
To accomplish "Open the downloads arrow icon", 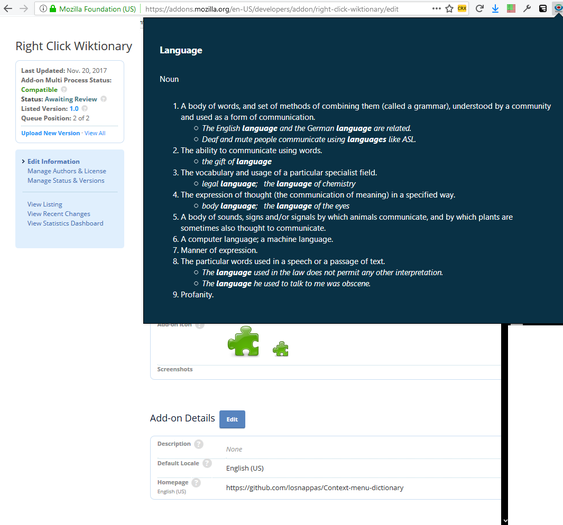I will (x=495, y=9).
